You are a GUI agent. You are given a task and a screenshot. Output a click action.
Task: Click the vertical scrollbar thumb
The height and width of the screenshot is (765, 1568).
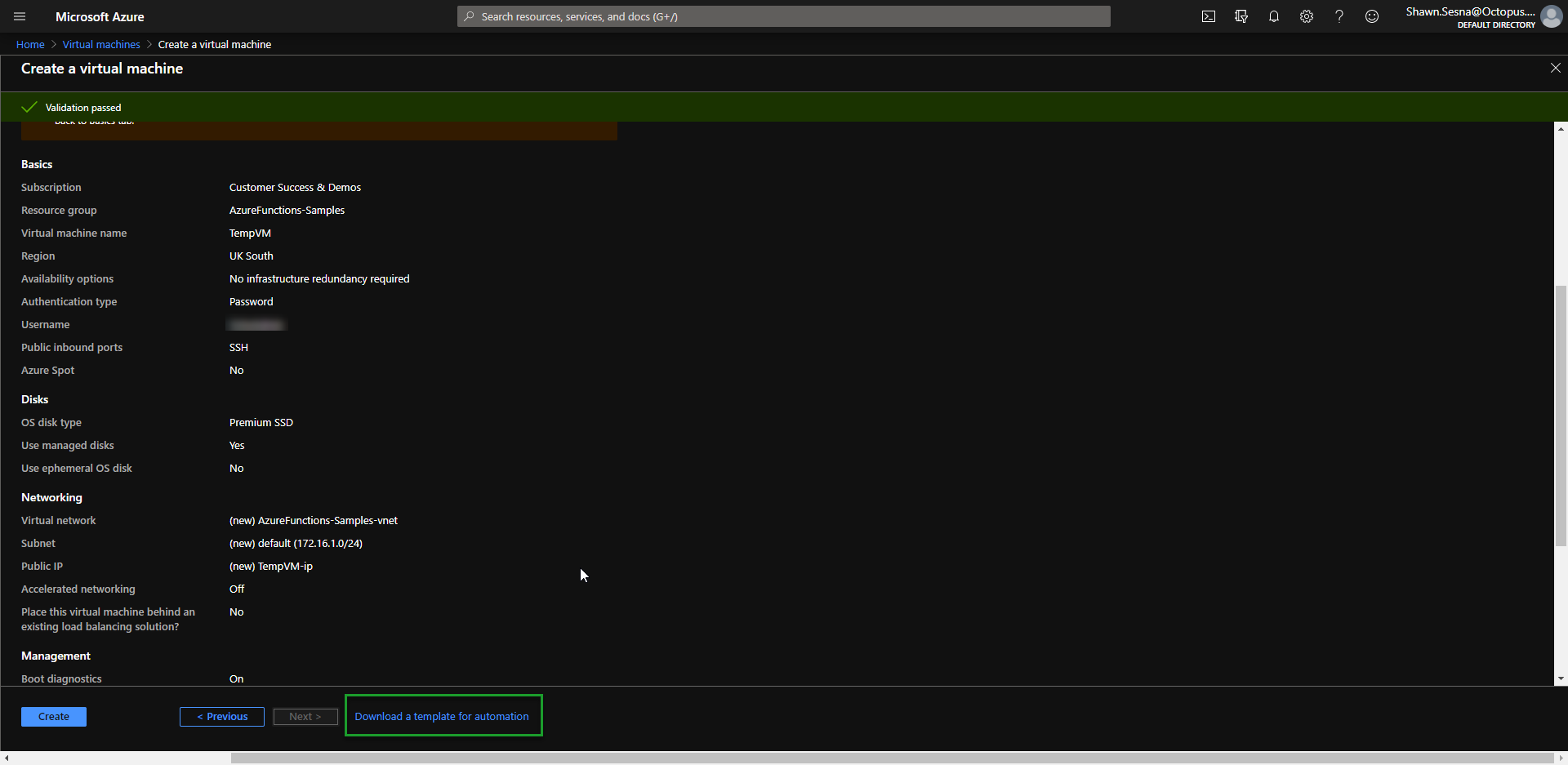(1561, 416)
